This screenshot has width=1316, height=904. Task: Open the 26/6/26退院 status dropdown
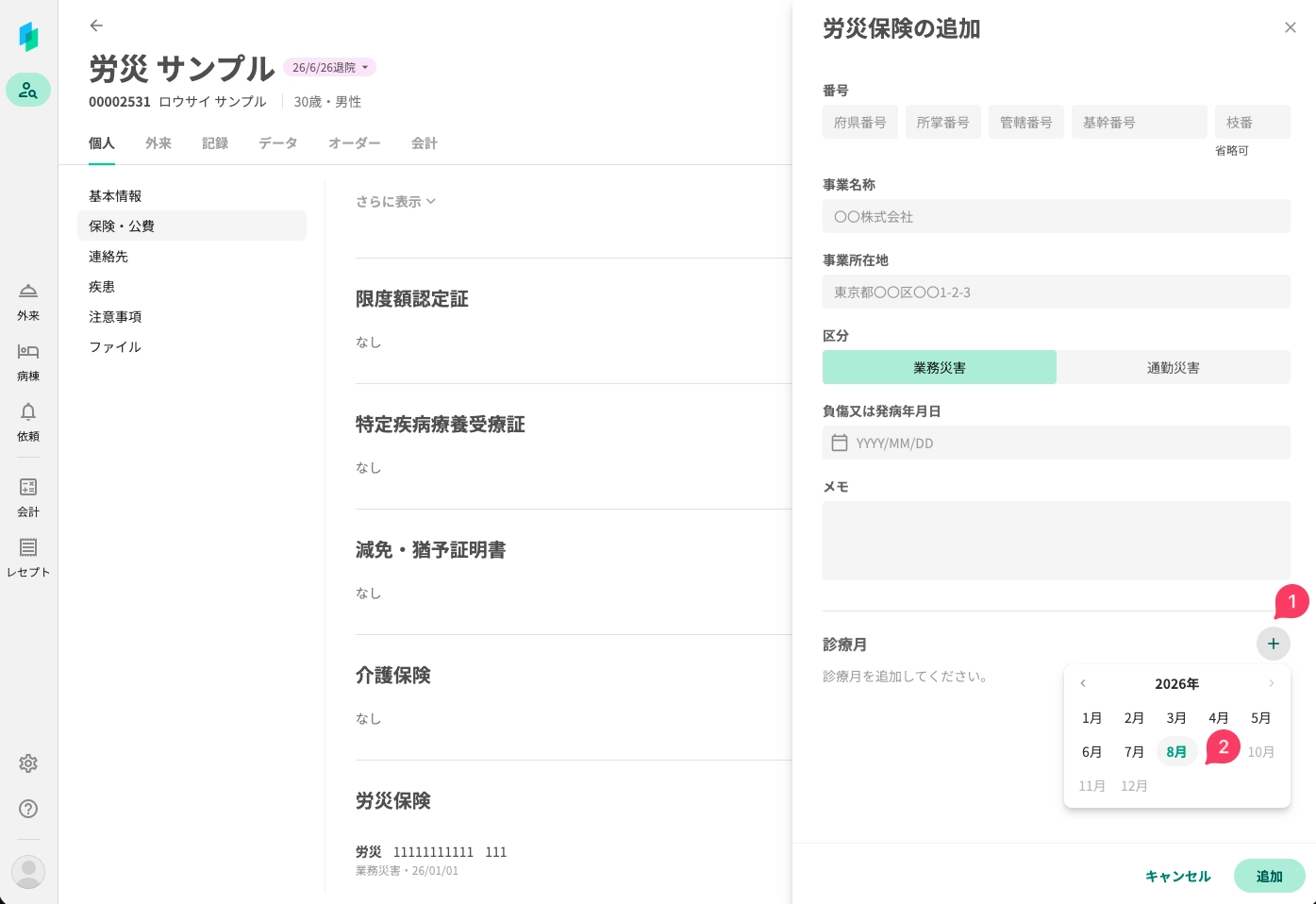click(x=329, y=67)
